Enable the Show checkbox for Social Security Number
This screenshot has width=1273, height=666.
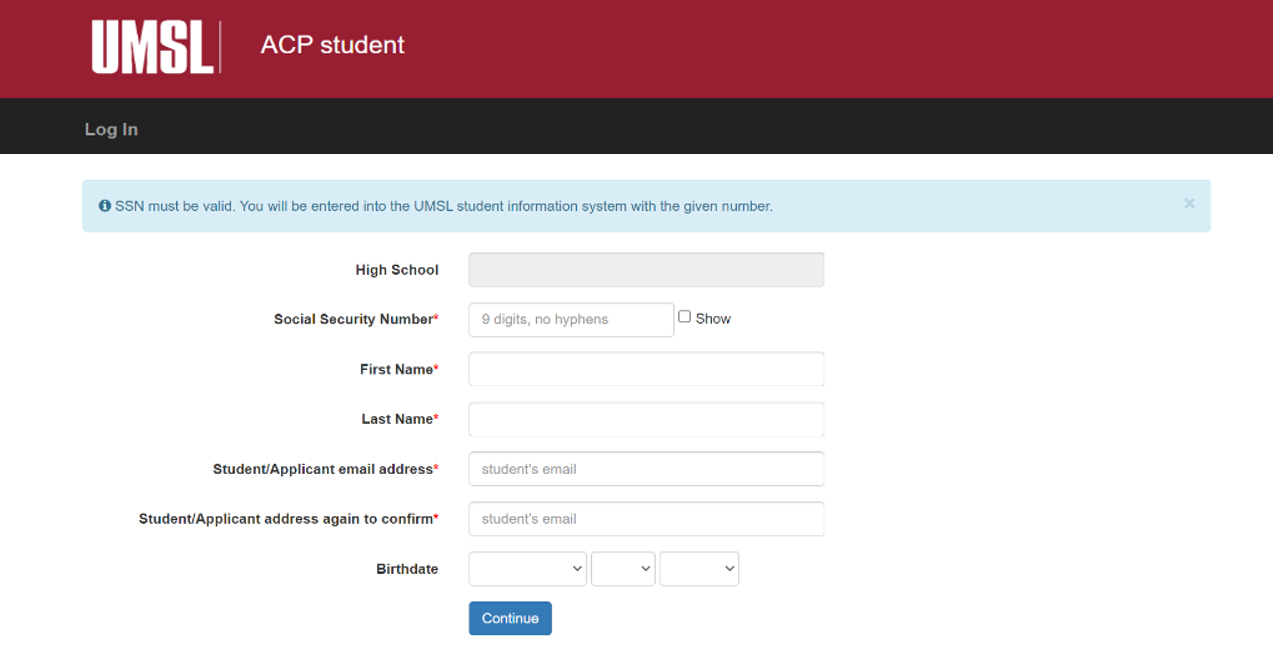click(x=684, y=315)
